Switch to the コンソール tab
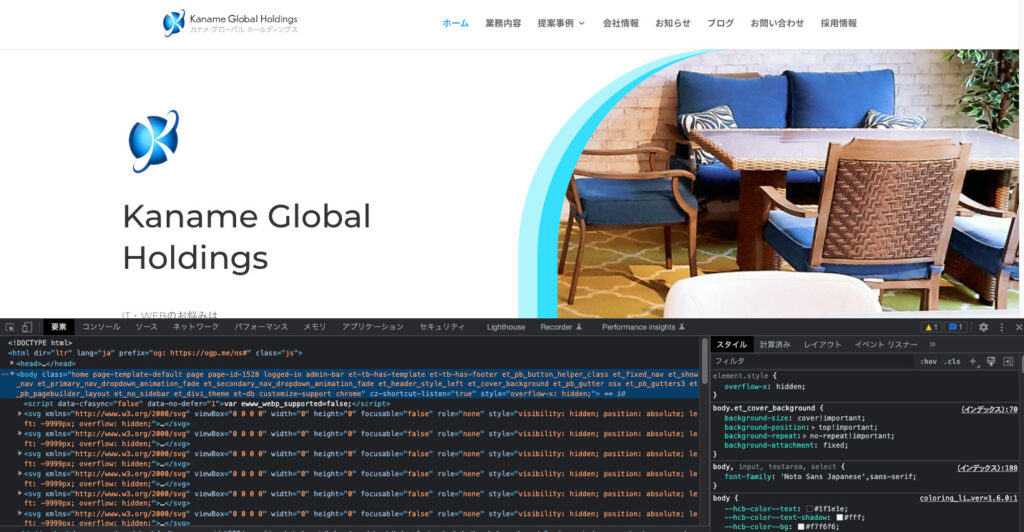 tap(101, 327)
